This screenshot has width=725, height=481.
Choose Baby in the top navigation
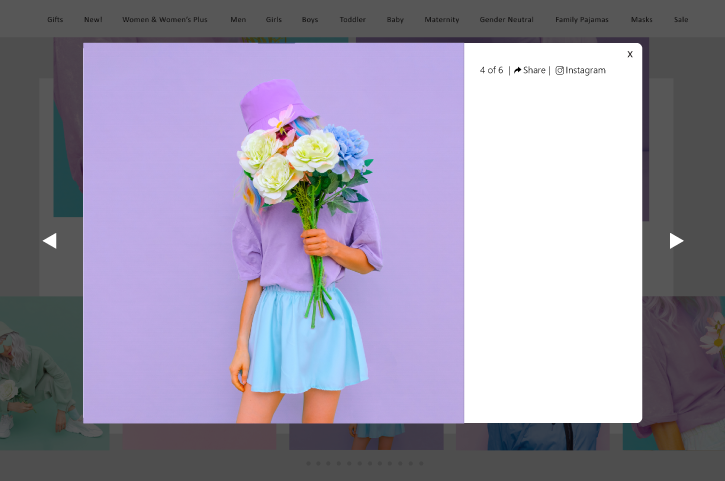[395, 19]
